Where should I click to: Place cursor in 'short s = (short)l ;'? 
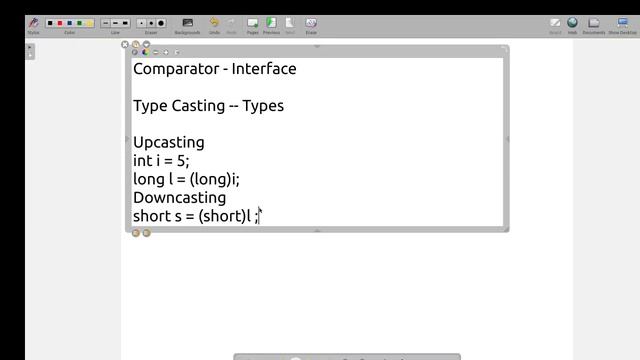point(196,216)
